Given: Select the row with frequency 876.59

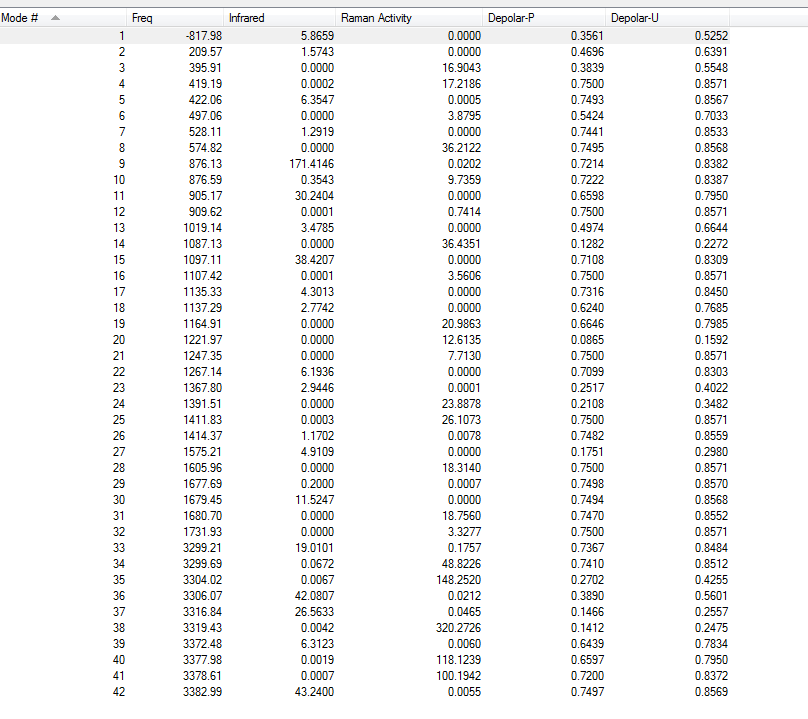Looking at the screenshot, I should (x=364, y=179).
